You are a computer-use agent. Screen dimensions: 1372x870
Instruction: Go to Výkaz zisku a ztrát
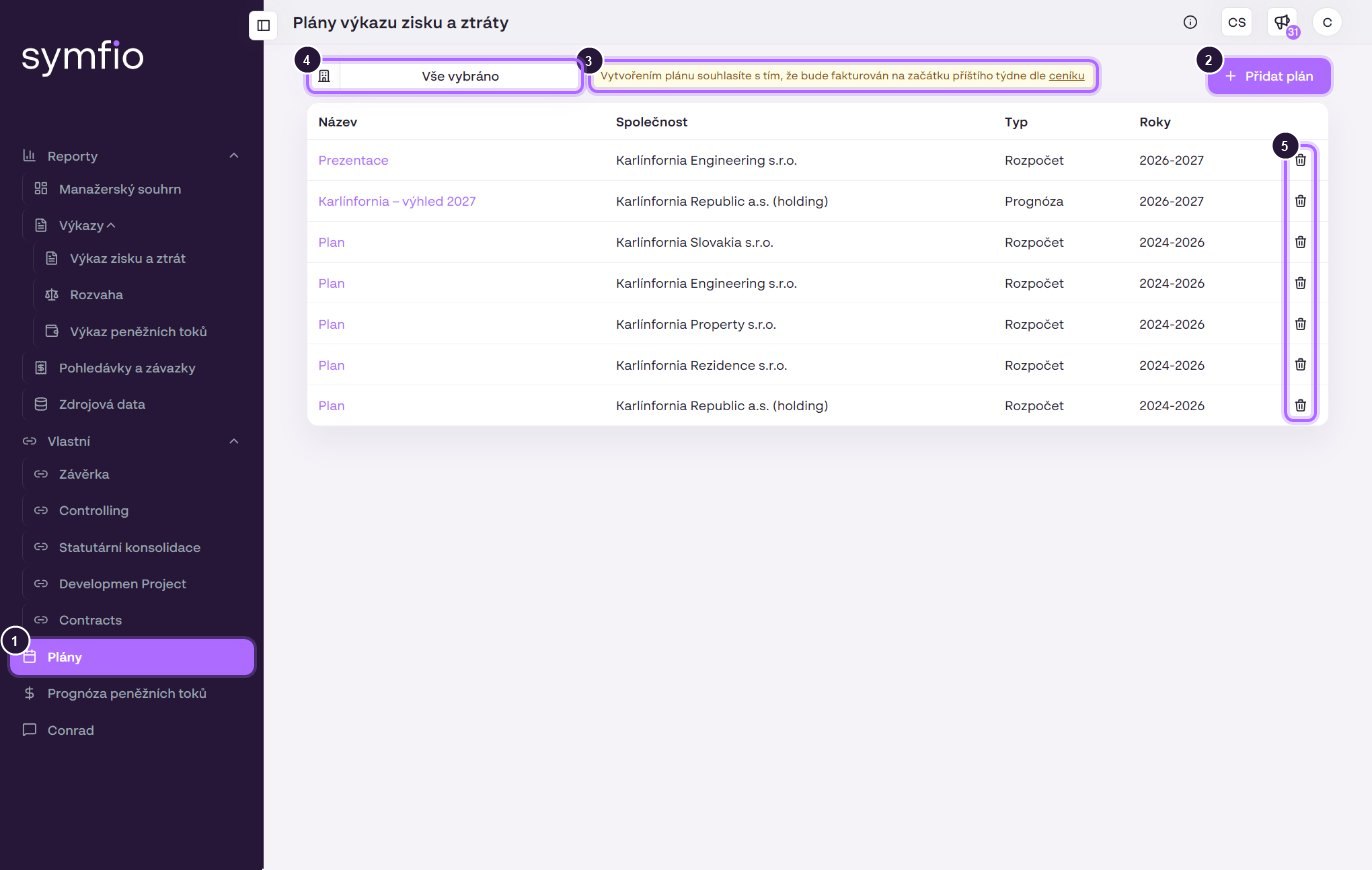128,258
